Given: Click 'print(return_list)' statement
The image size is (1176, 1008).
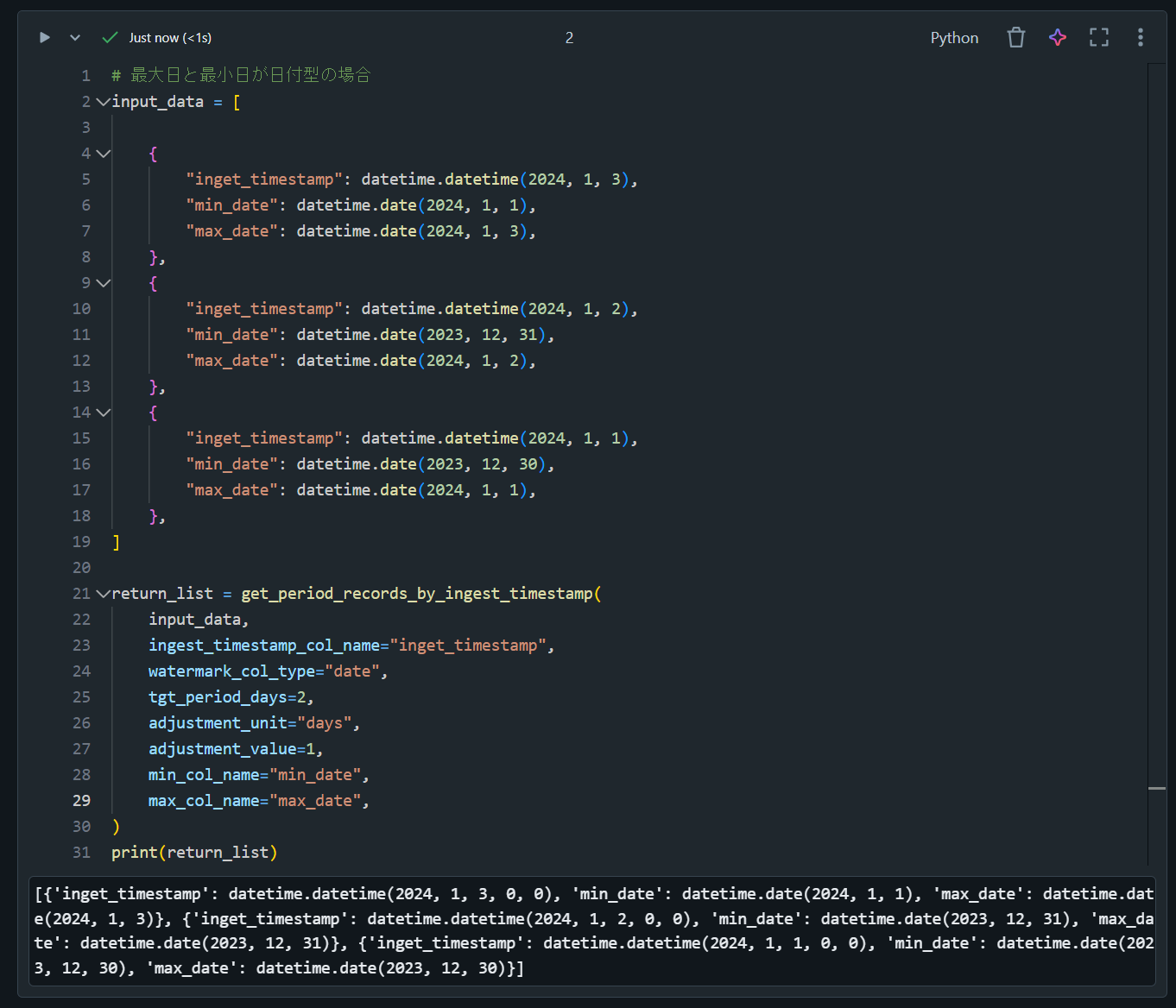Looking at the screenshot, I should [194, 853].
